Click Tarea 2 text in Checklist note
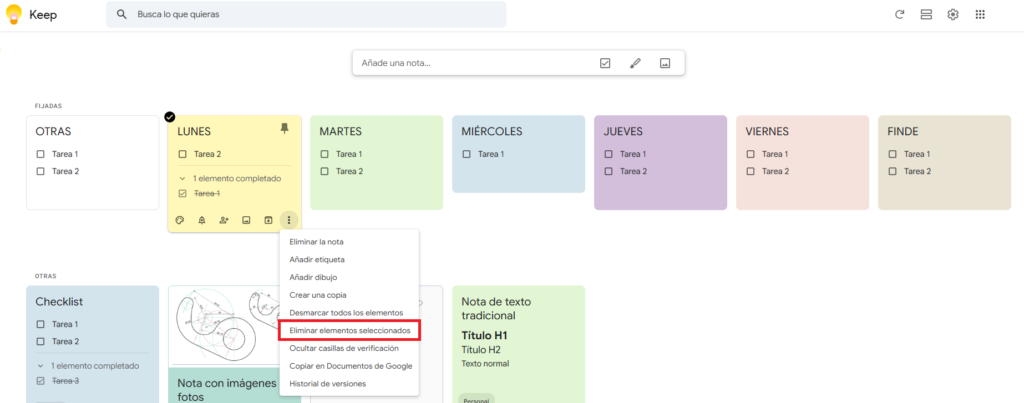 point(65,341)
